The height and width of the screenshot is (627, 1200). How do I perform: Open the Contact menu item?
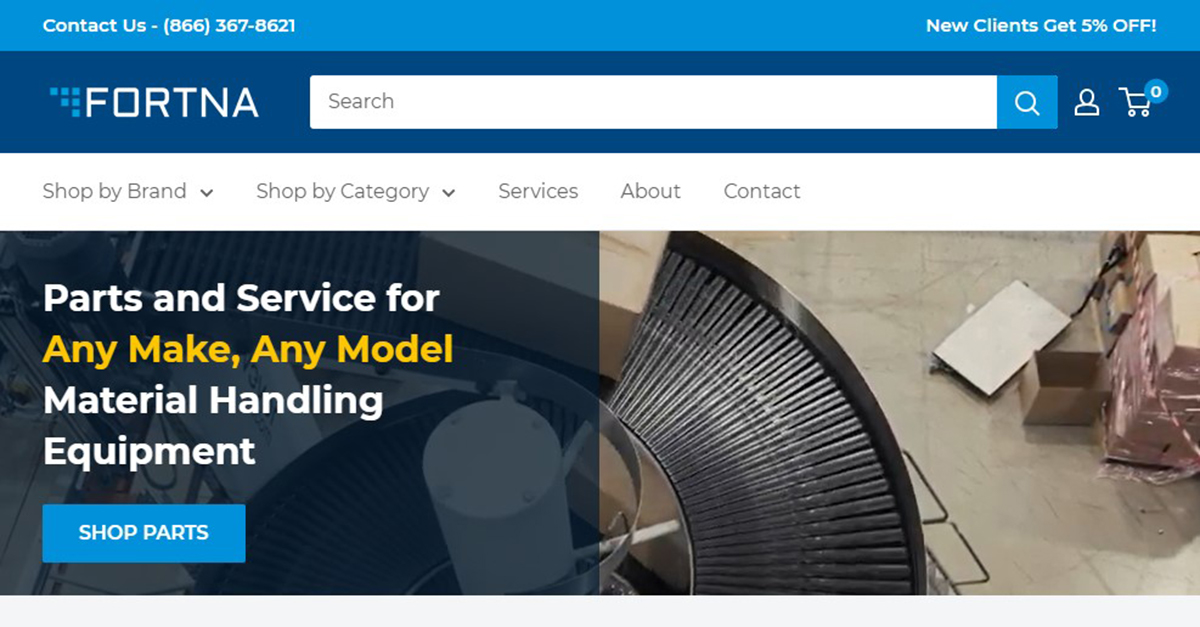coord(762,191)
